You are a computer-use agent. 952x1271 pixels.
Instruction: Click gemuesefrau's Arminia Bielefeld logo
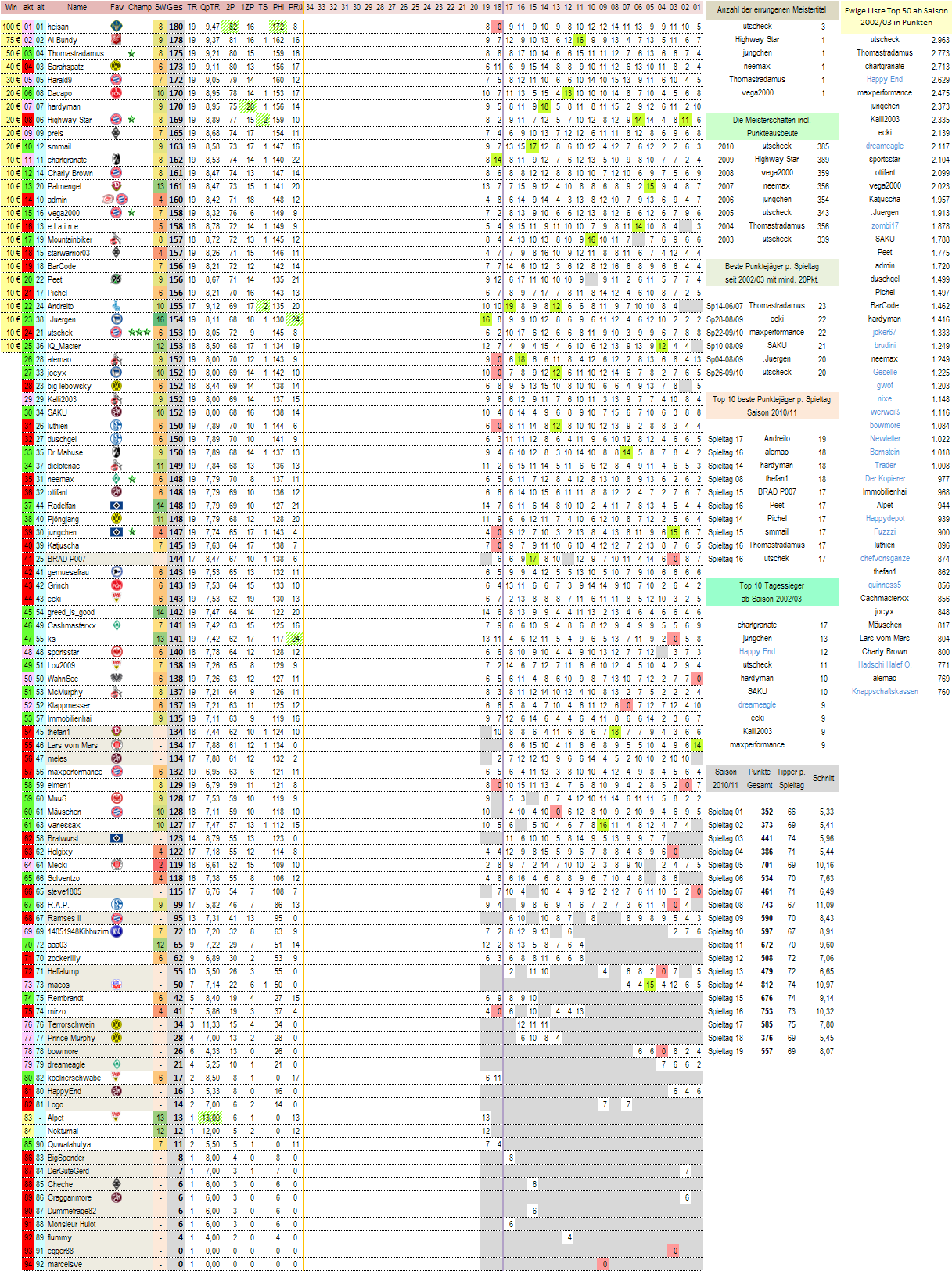[116, 572]
